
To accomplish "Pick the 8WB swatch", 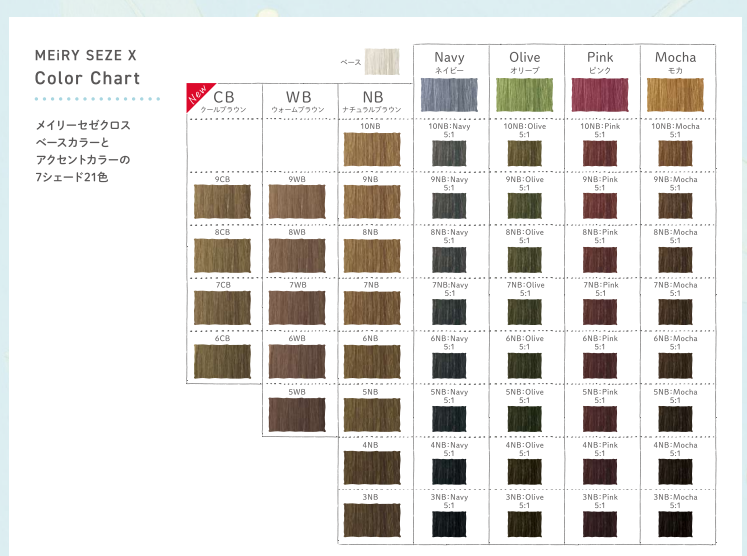I will [x=297, y=255].
